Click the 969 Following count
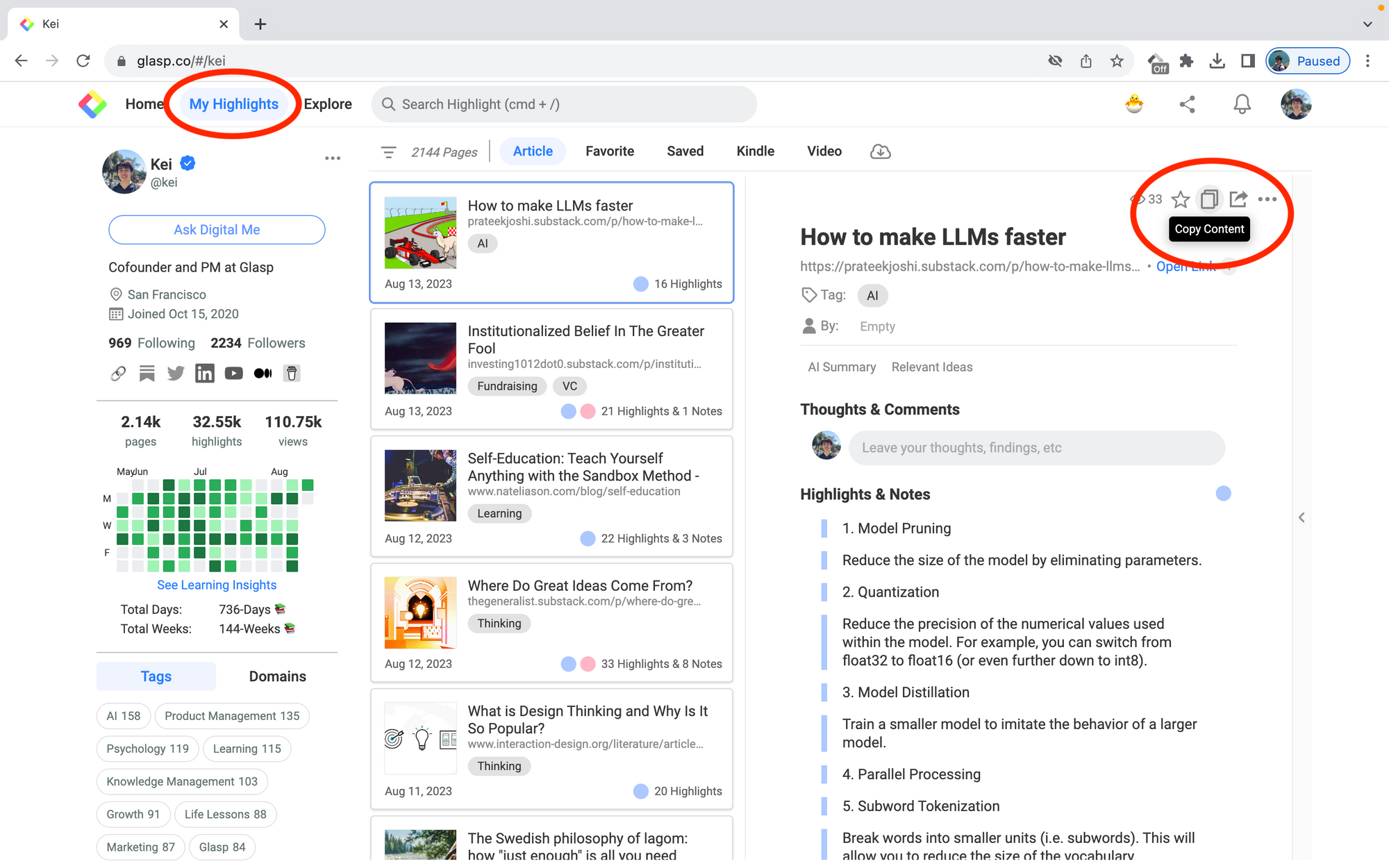 152,343
